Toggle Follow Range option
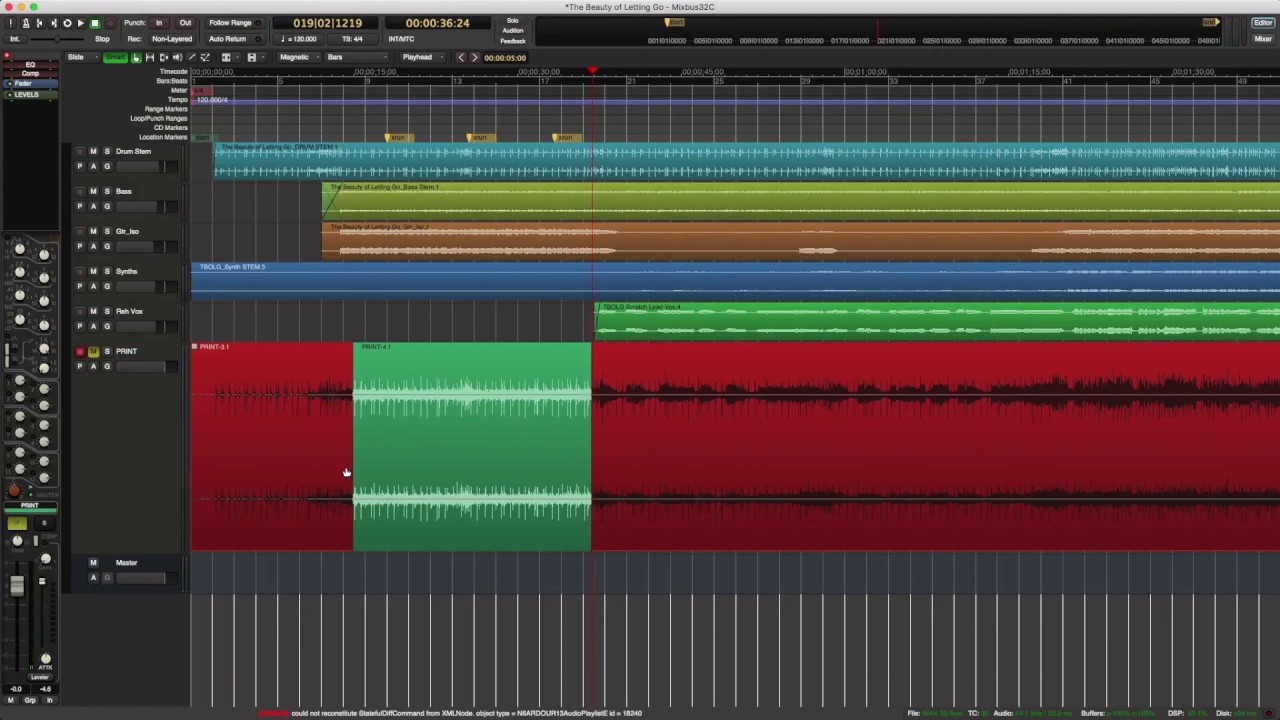Screen dimensions: 1280x720 pos(235,23)
